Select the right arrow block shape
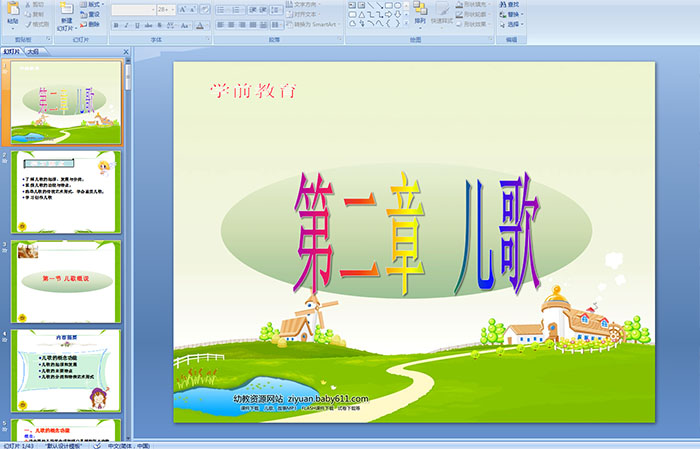 [388, 14]
